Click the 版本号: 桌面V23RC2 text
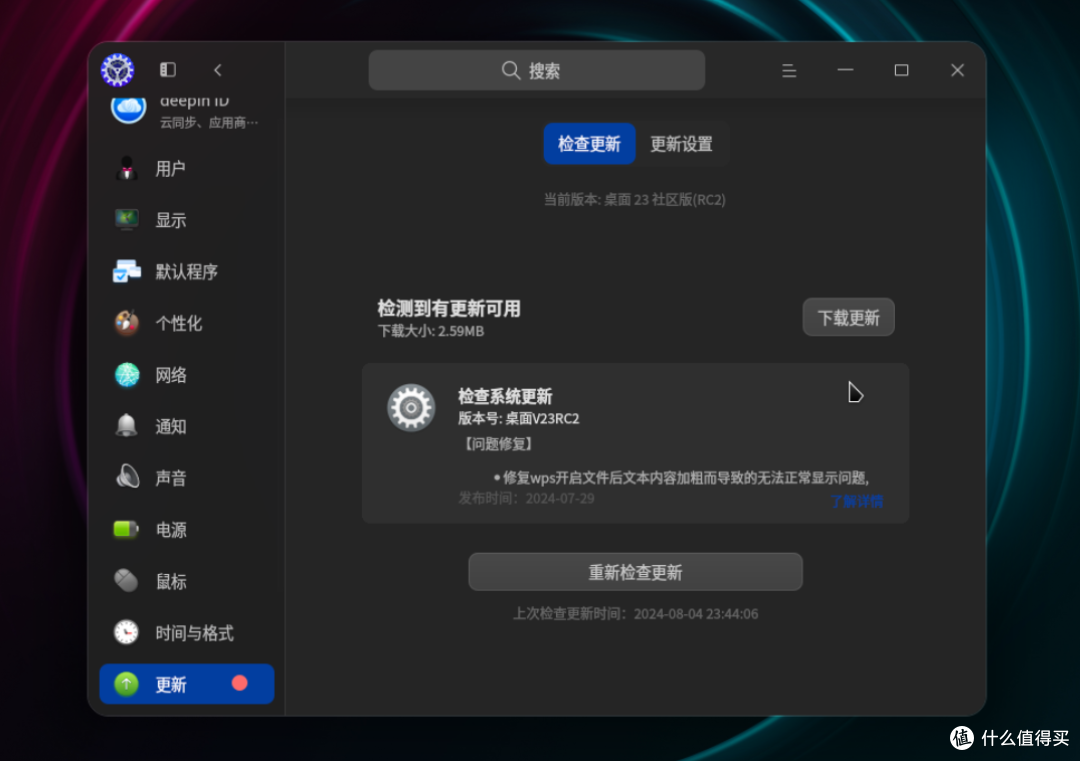This screenshot has height=761, width=1080. 519,418
